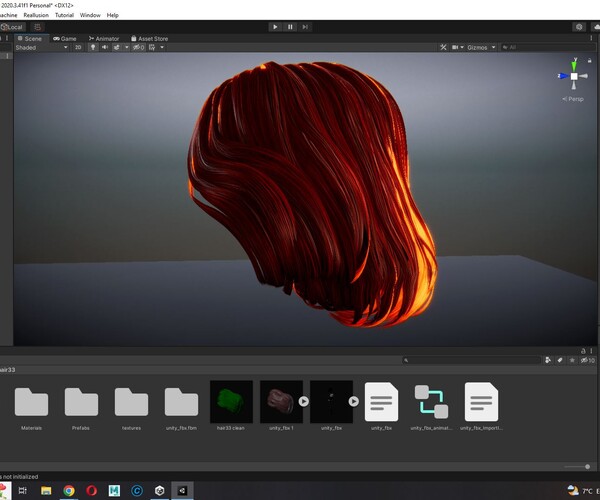Switch to the Game tab
Screen dimensions: 600x500
tap(65, 39)
